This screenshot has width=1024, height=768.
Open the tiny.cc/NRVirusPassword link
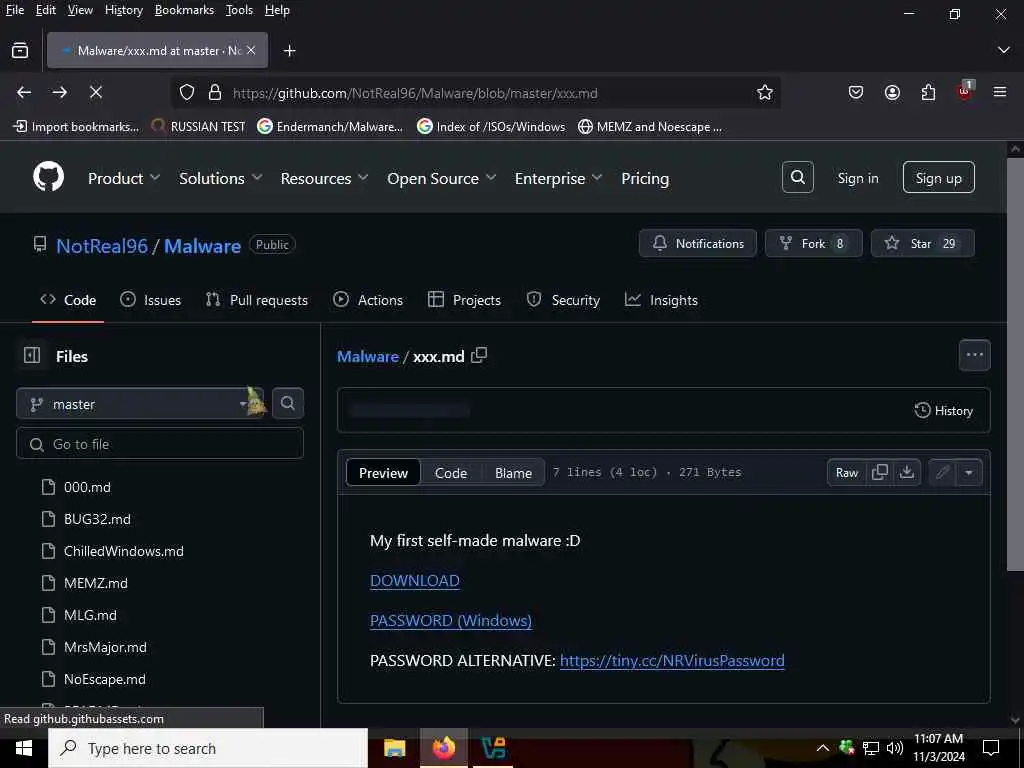coord(672,660)
